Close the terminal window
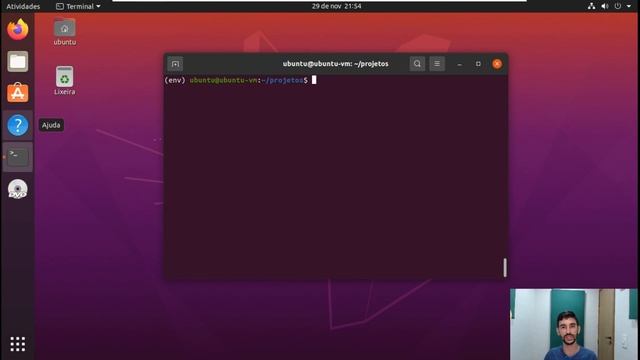Image resolution: width=640 pixels, height=360 pixels. tap(497, 64)
